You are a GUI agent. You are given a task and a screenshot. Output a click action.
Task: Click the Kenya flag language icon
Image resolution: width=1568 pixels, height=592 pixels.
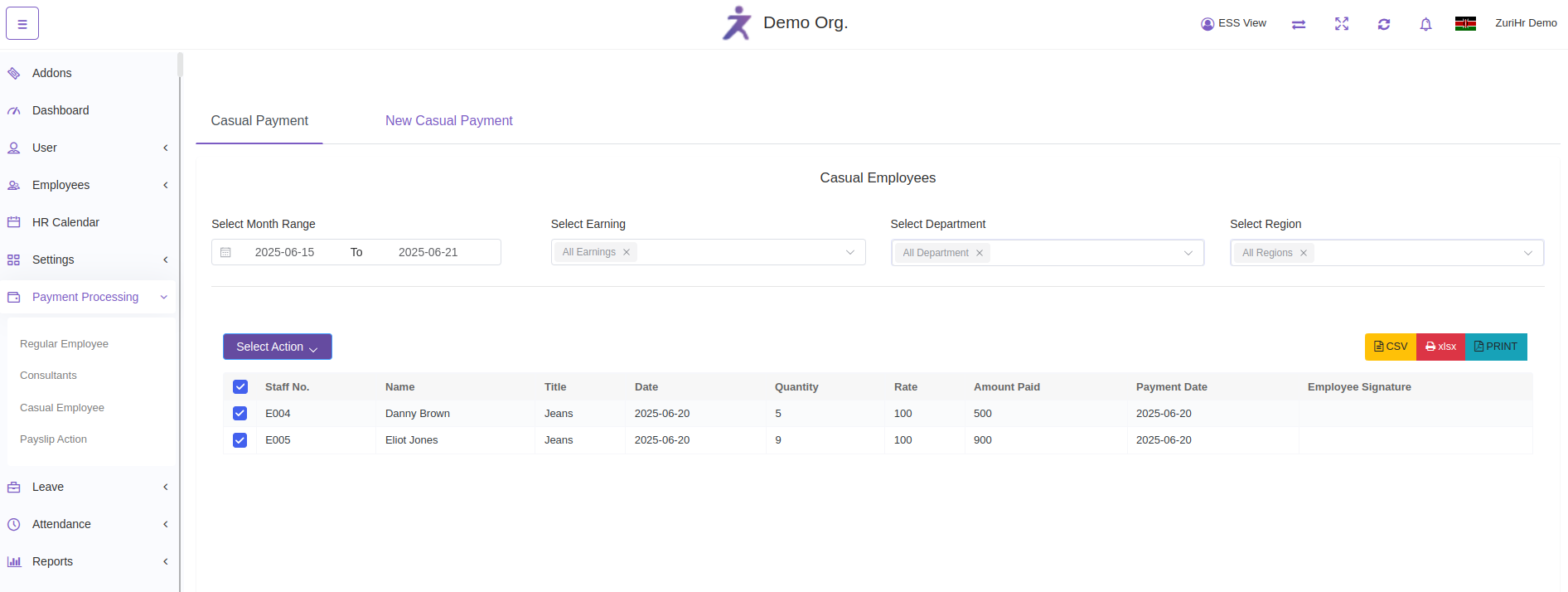coord(1465,24)
